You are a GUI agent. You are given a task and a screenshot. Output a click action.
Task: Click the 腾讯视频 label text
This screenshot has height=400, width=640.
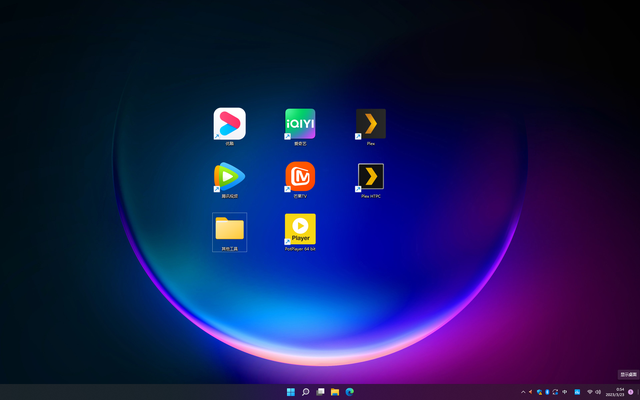point(229,196)
